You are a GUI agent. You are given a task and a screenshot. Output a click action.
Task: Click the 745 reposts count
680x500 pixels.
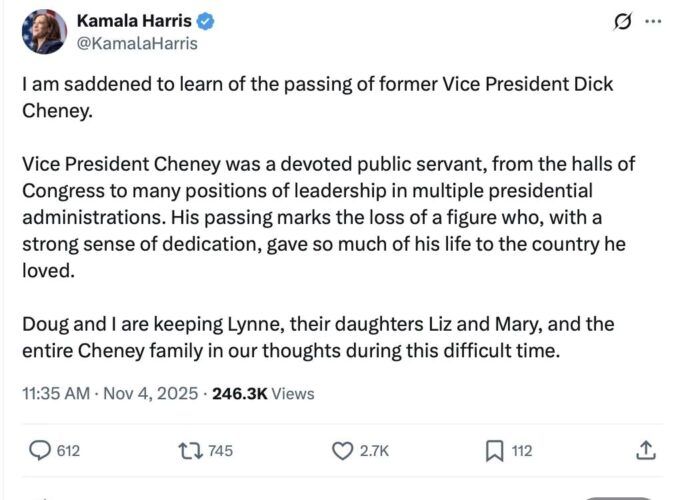click(x=220, y=452)
